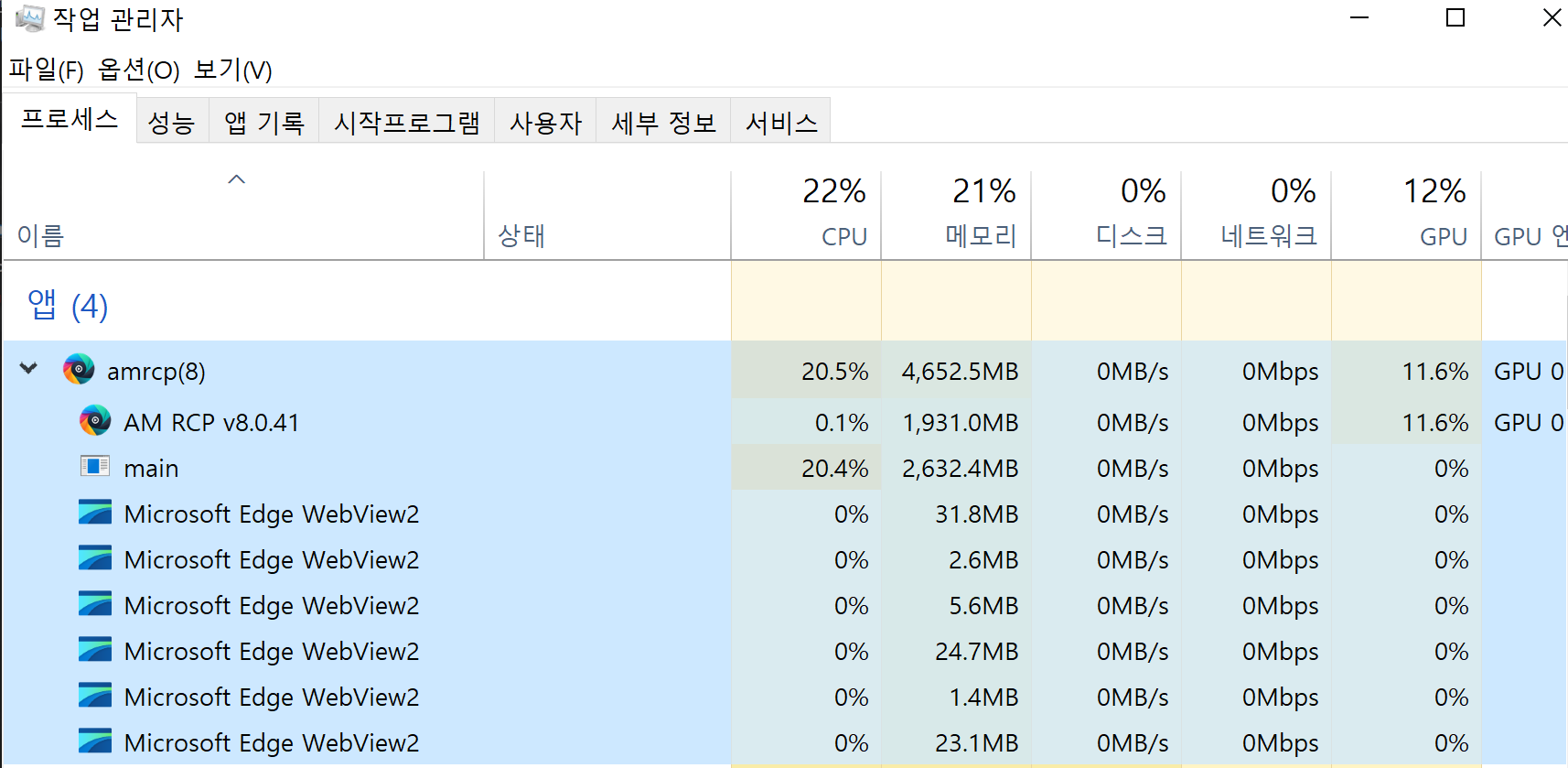Select the amrcp(8) process row name
This screenshot has height=768, width=1568.
tap(156, 371)
